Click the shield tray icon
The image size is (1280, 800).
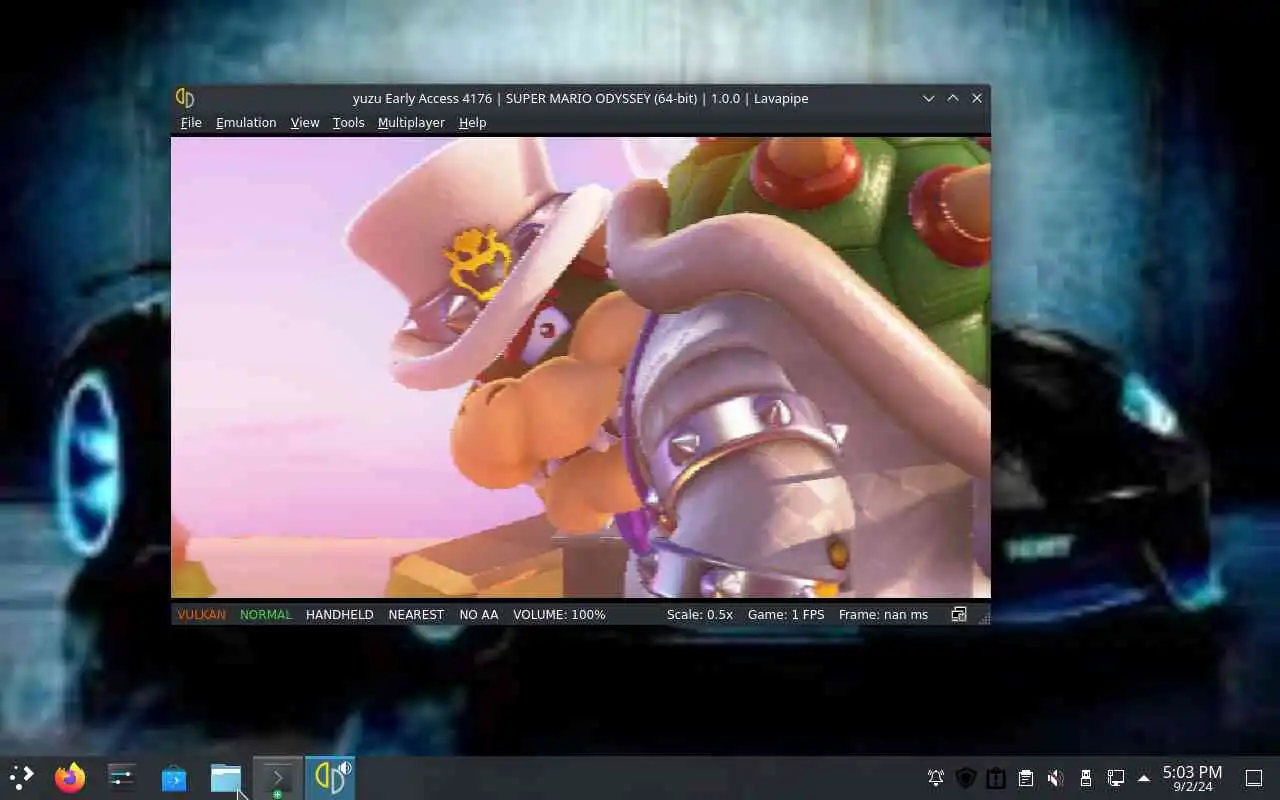click(966, 778)
